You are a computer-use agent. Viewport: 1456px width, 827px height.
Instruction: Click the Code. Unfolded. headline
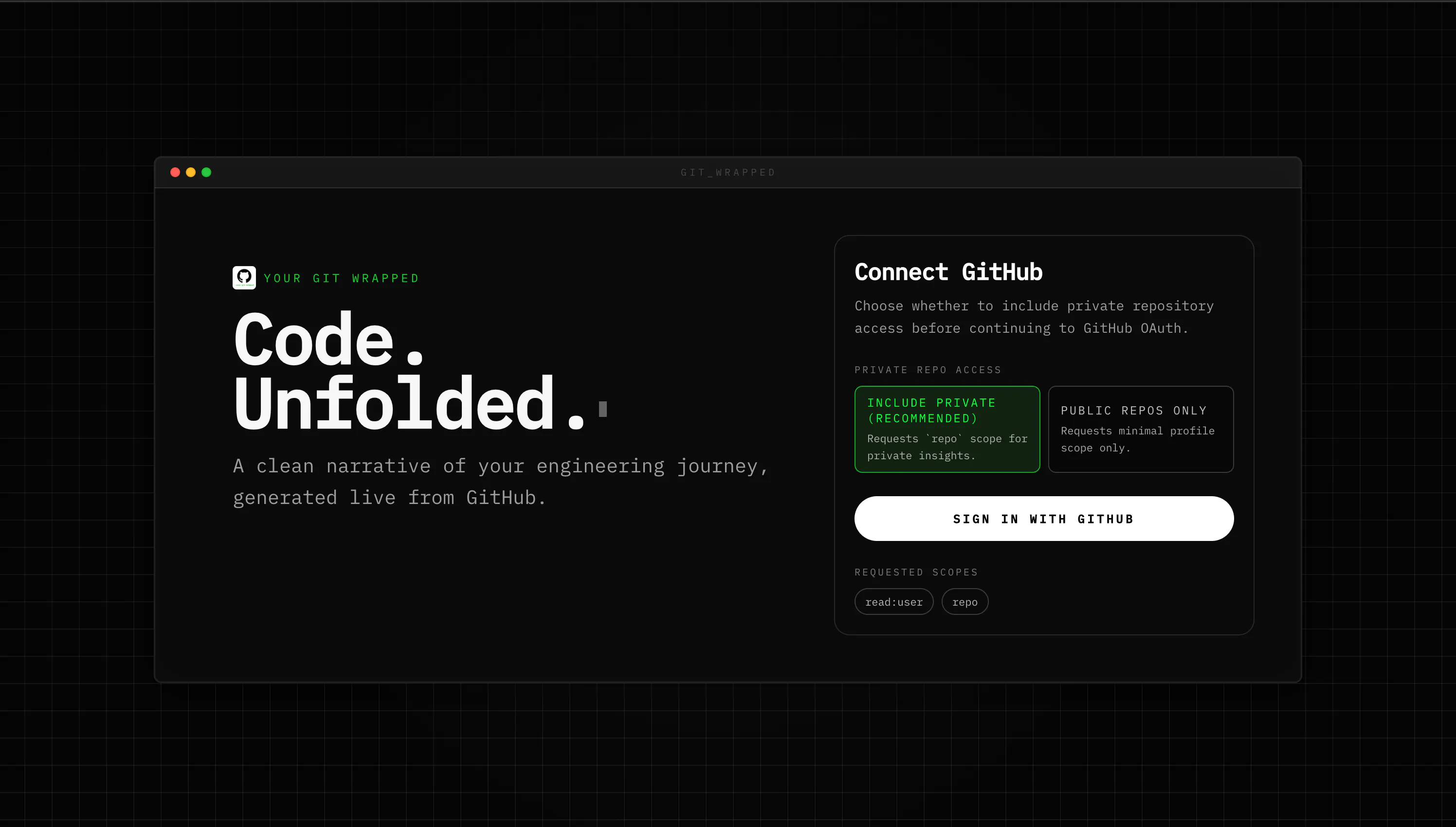(410, 372)
